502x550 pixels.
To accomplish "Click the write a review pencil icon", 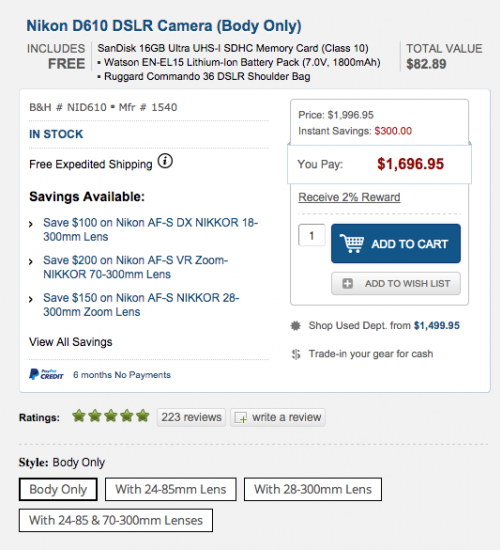I will click(241, 418).
